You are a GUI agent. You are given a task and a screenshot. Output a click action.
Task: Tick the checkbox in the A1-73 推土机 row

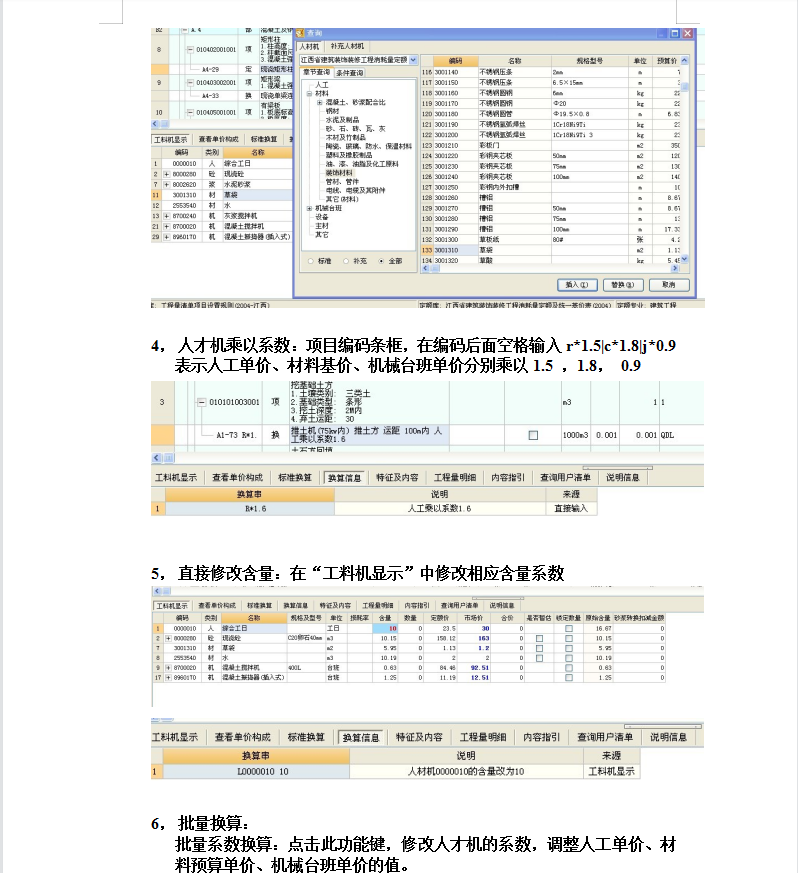click(533, 435)
